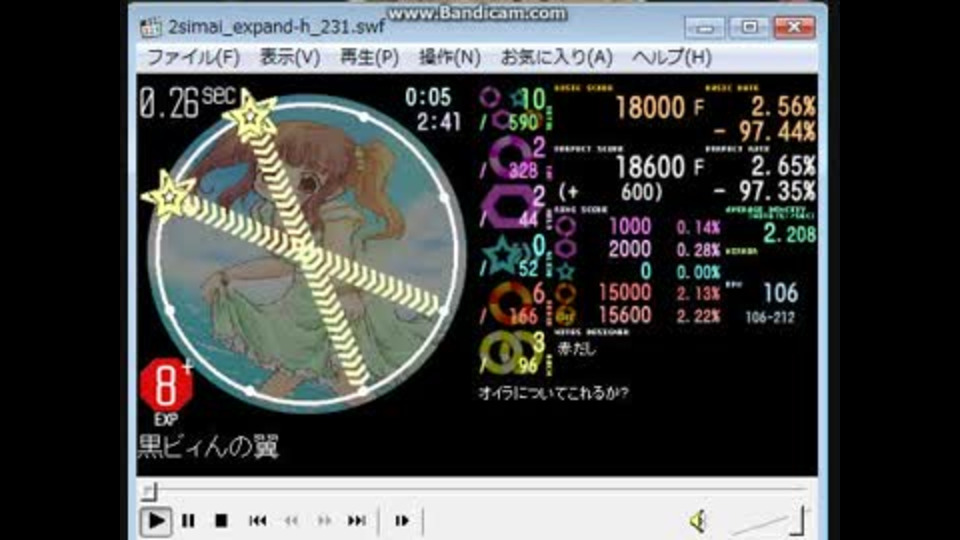Click the 15000 break score value
Image resolution: width=960 pixels, height=540 pixels.
(624, 293)
